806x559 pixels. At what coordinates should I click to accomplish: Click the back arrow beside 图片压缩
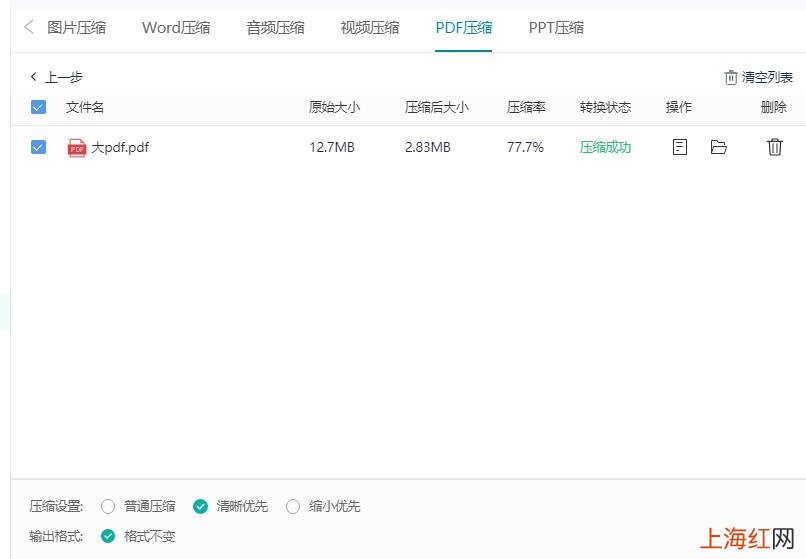29,27
